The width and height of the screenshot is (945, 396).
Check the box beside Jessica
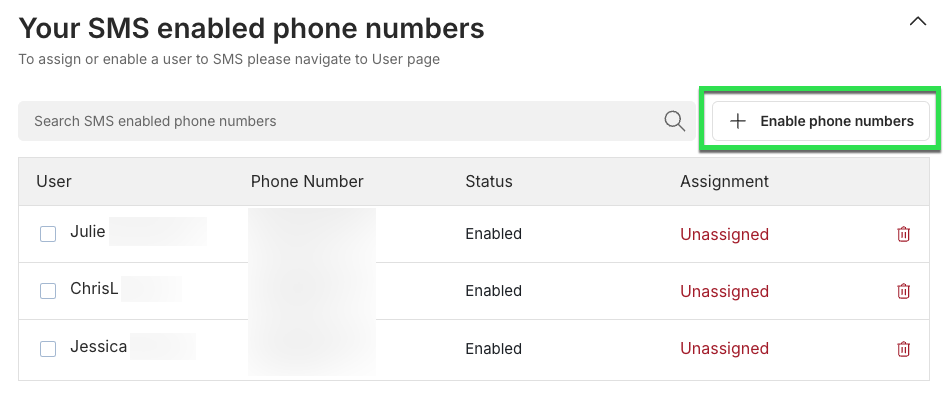(48, 348)
